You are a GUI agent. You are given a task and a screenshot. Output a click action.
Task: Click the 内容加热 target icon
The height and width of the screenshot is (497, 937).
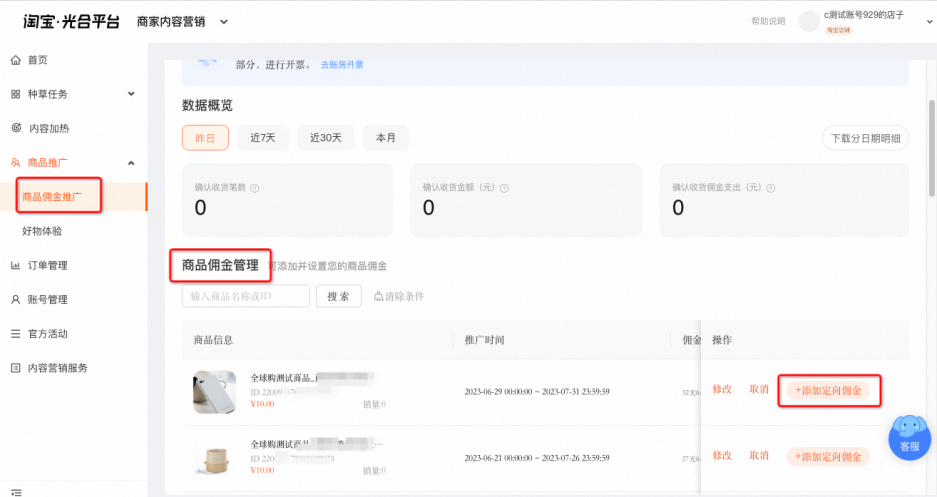pyautogui.click(x=16, y=128)
